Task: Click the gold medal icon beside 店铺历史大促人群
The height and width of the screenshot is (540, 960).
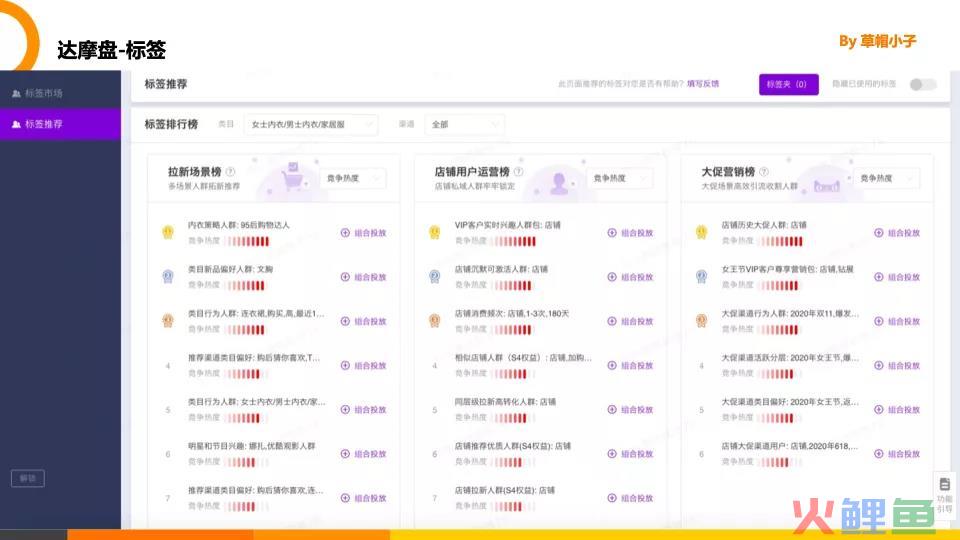Action: [x=702, y=233]
